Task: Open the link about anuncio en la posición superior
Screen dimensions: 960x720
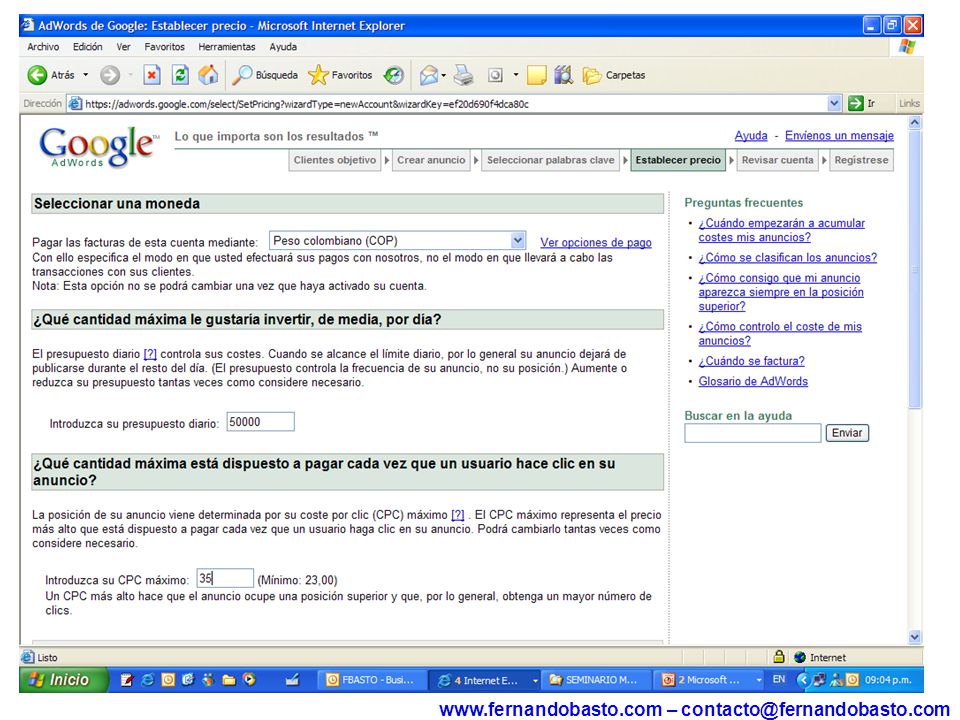Action: click(x=781, y=292)
